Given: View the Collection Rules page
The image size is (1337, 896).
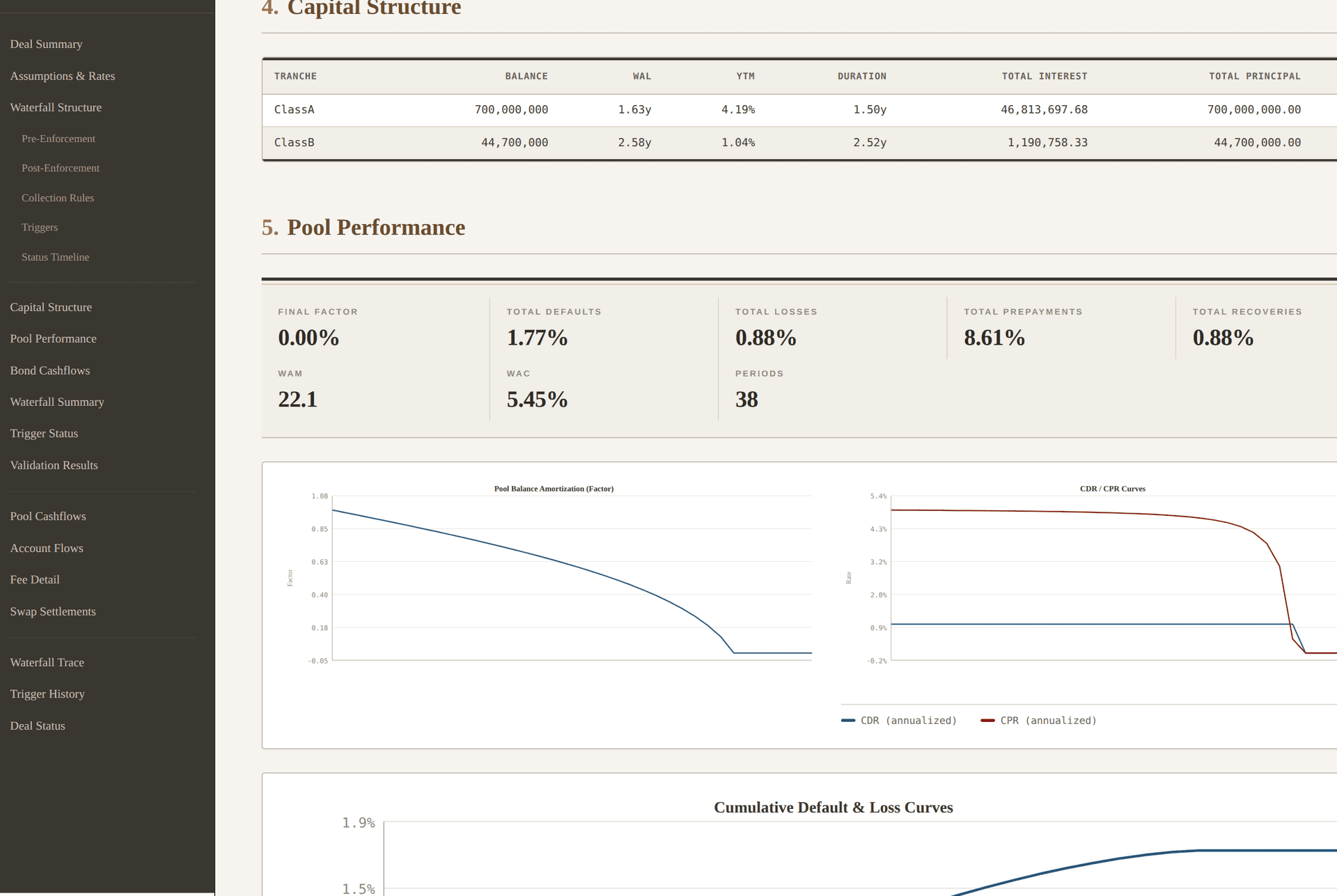Looking at the screenshot, I should pos(58,198).
